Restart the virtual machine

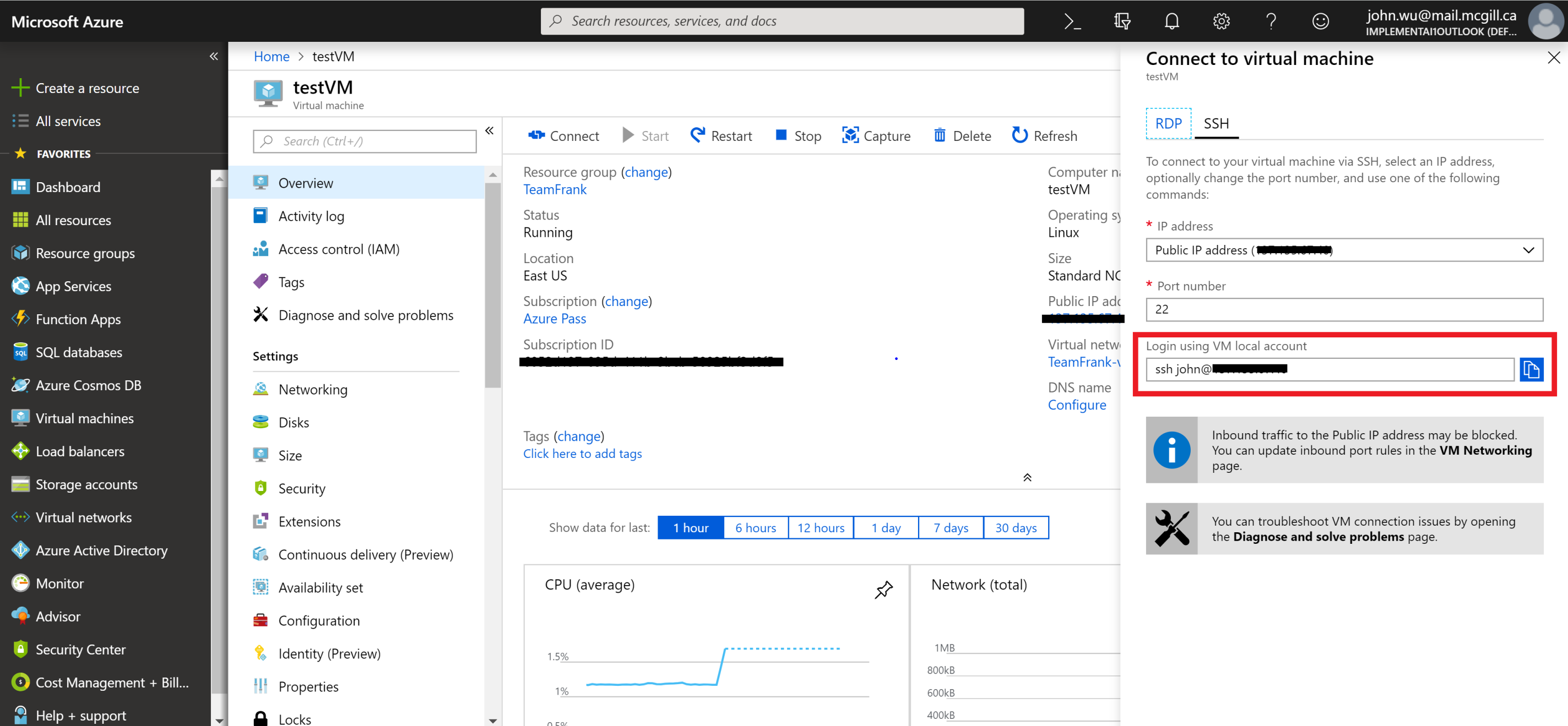tap(721, 136)
